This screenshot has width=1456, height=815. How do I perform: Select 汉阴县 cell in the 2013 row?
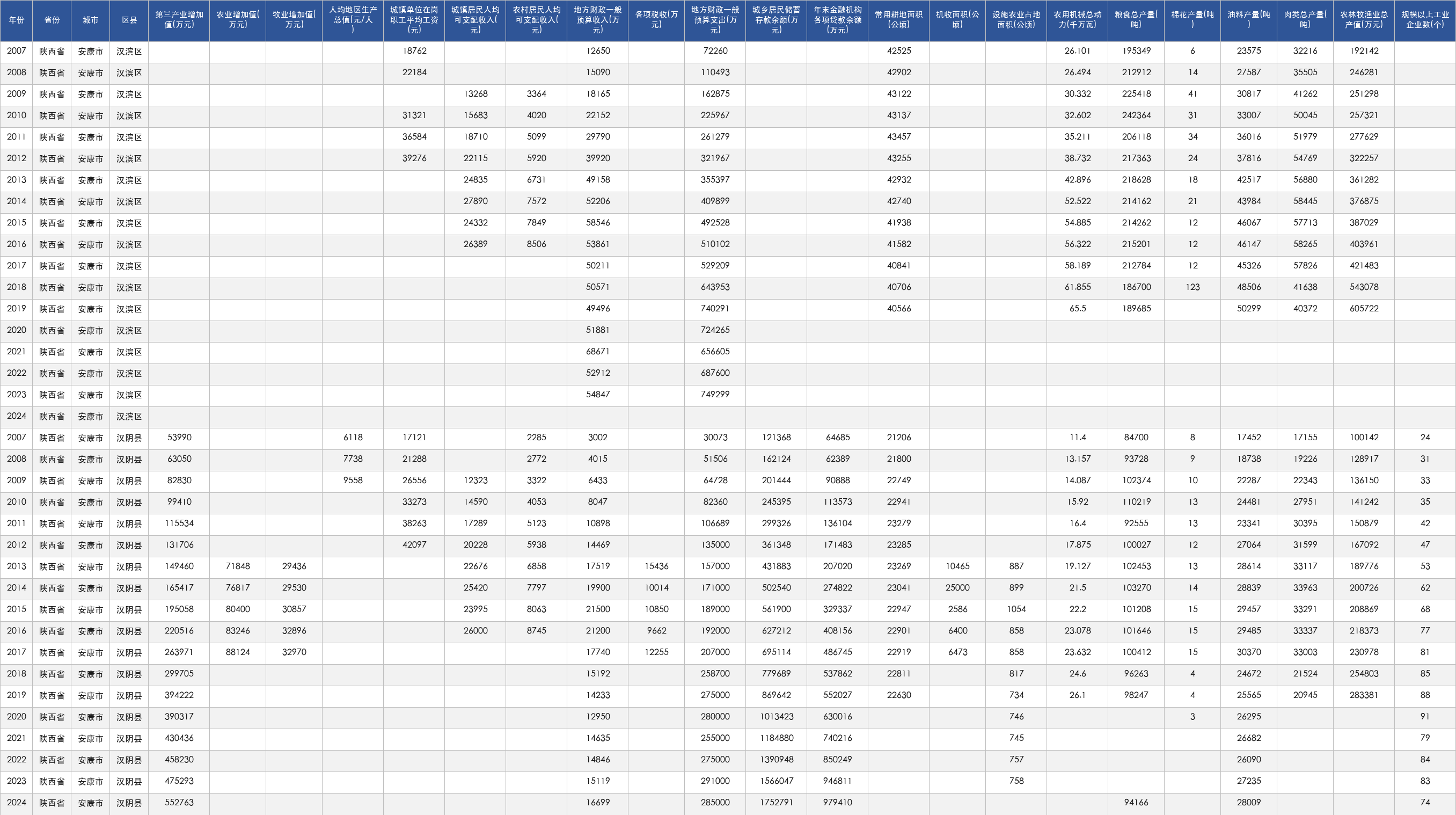pos(129,567)
